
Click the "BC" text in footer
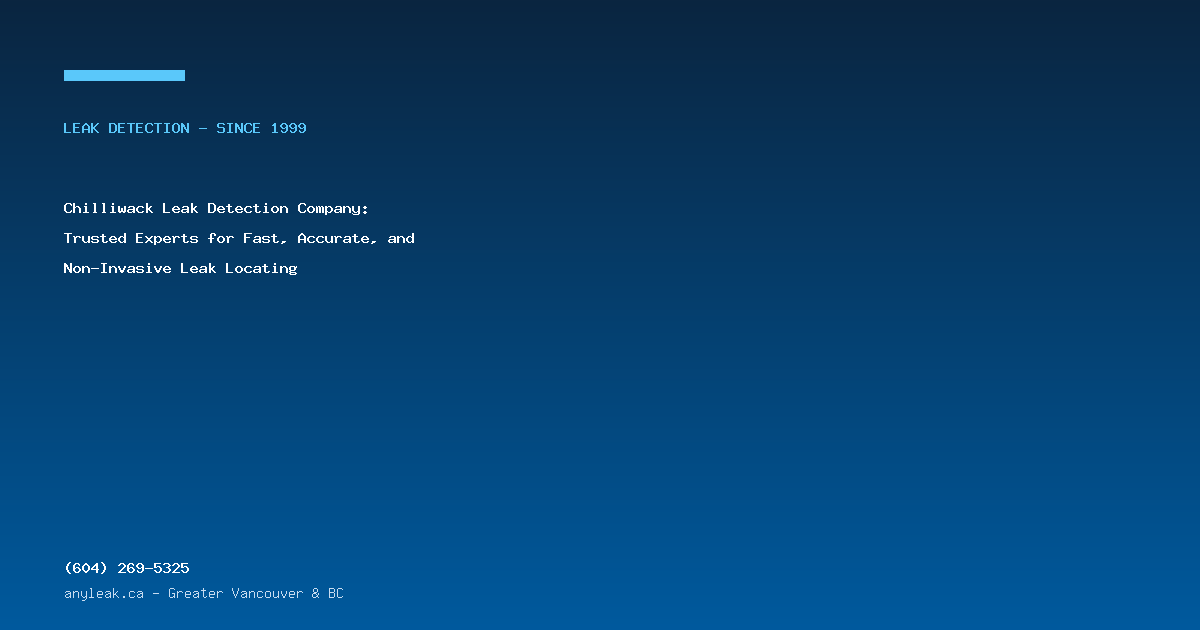click(x=335, y=594)
